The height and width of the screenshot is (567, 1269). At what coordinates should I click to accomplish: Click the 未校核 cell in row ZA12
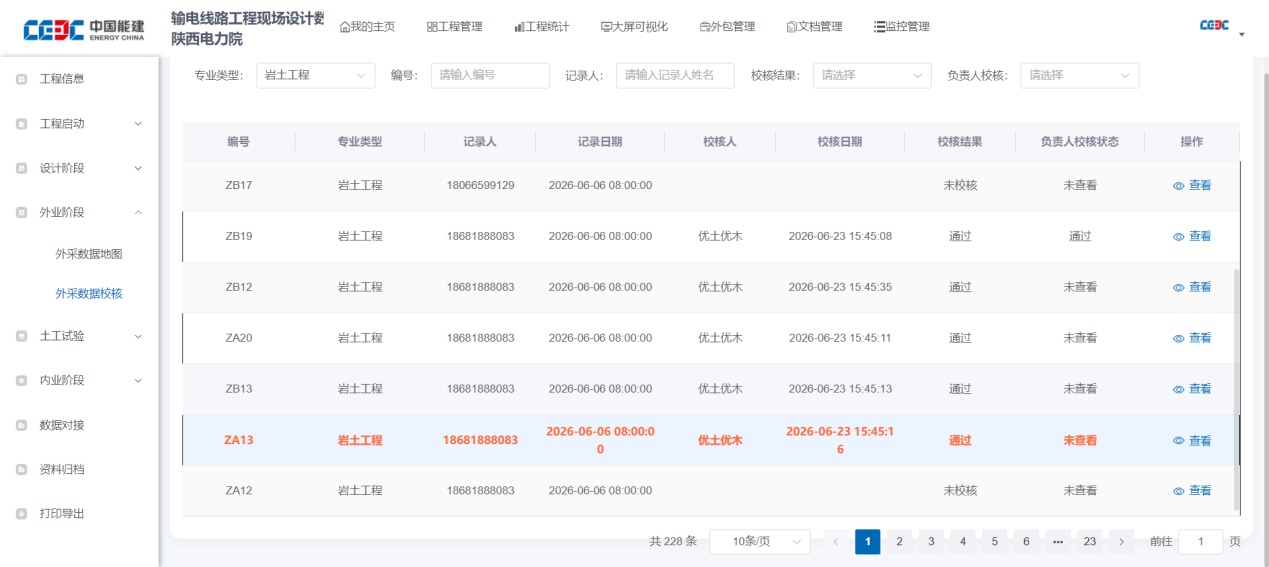[x=960, y=490]
